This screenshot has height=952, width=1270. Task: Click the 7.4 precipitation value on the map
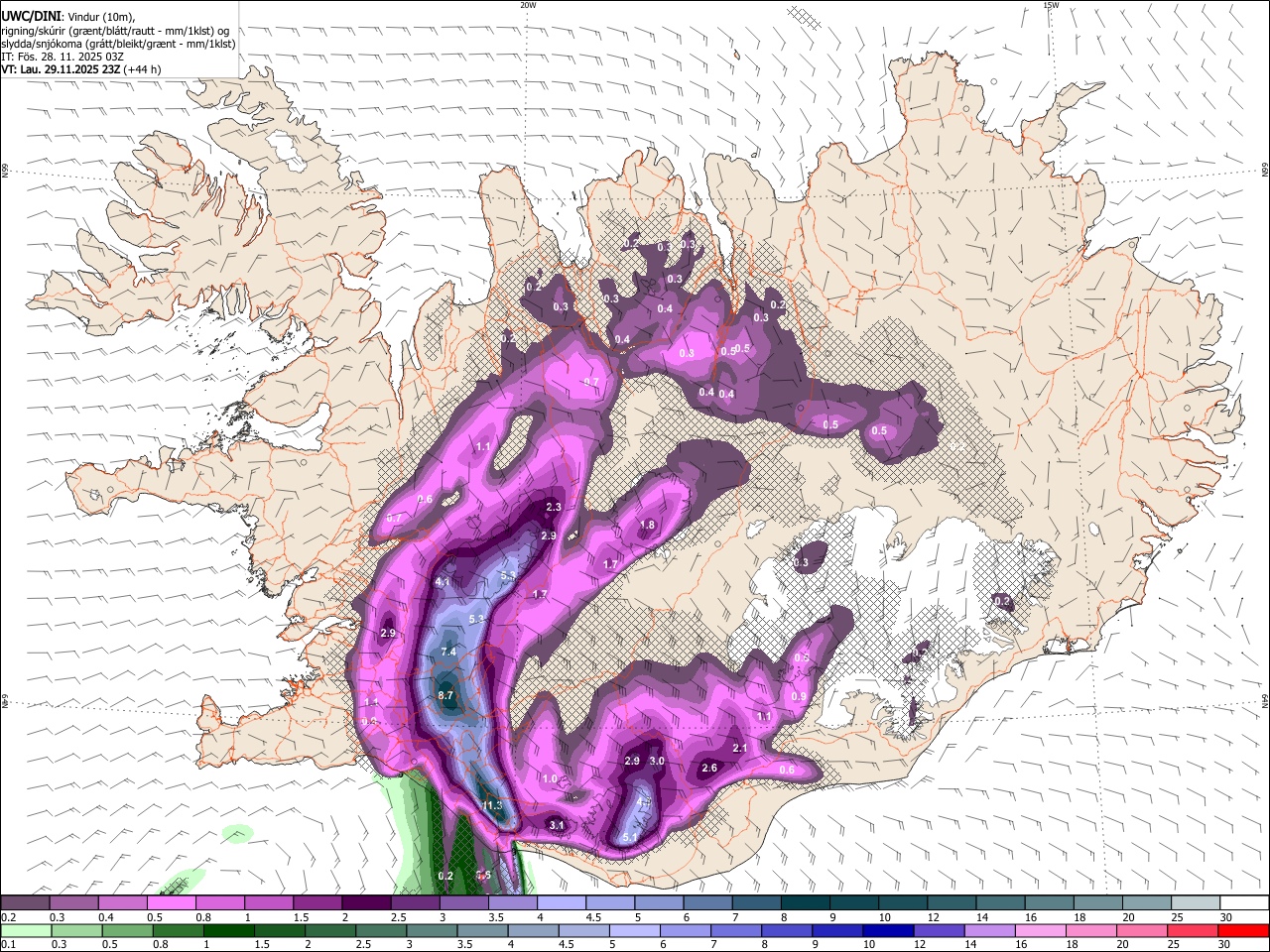coord(448,652)
